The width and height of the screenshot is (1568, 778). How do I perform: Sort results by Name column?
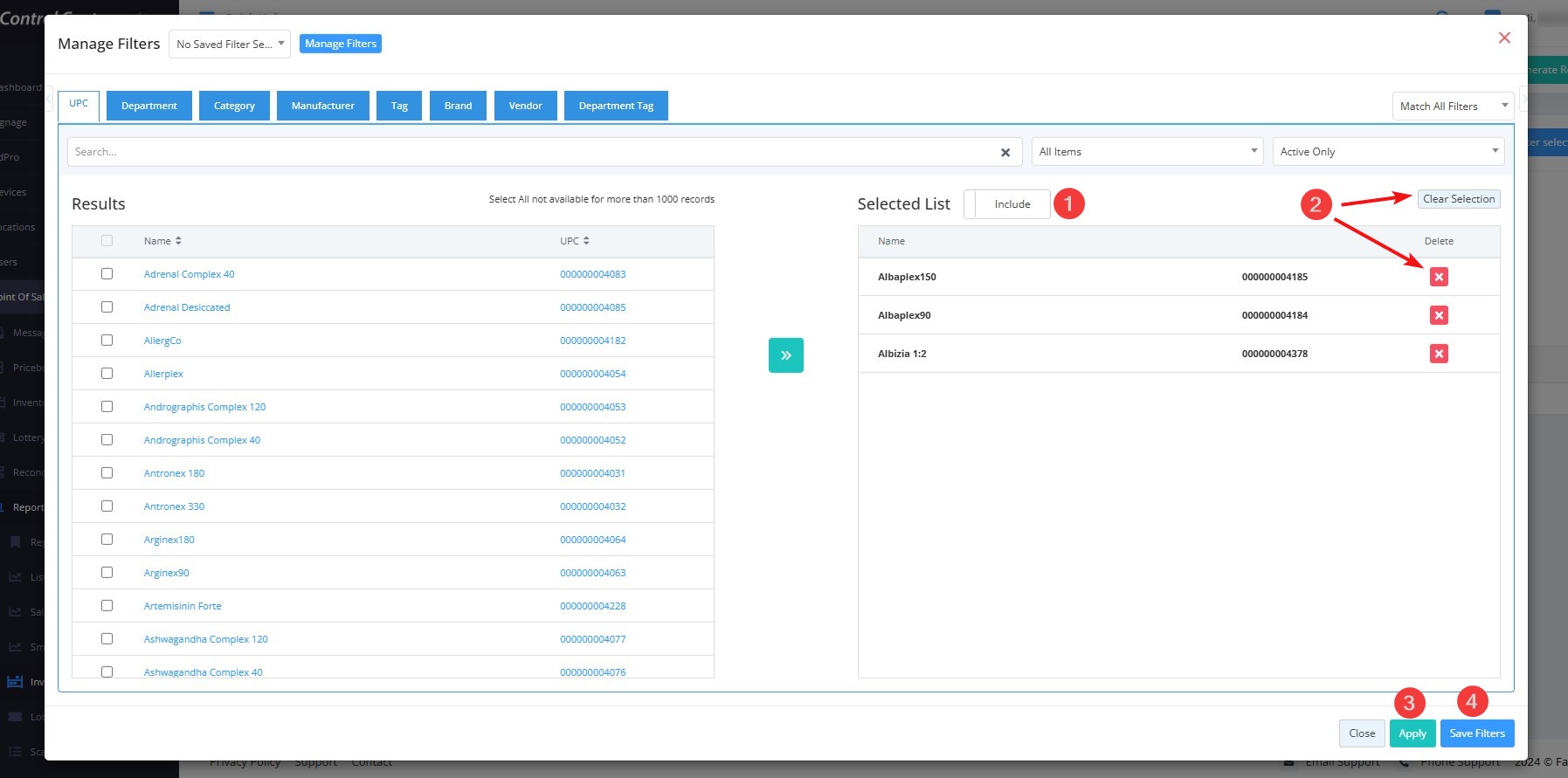point(162,241)
